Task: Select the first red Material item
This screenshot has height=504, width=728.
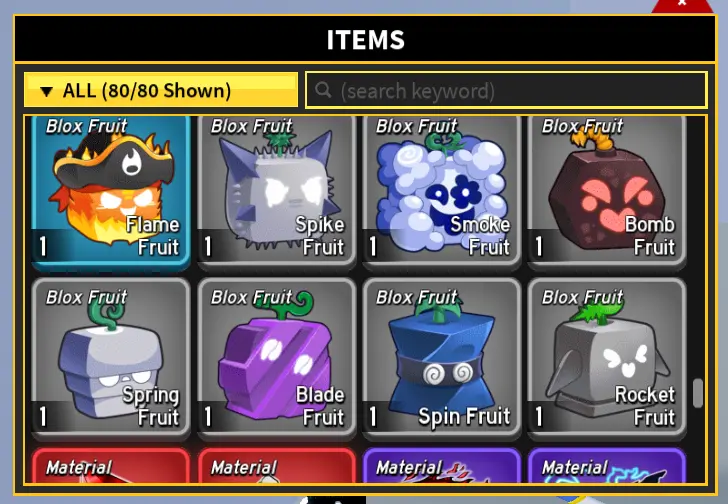Action: [110, 465]
